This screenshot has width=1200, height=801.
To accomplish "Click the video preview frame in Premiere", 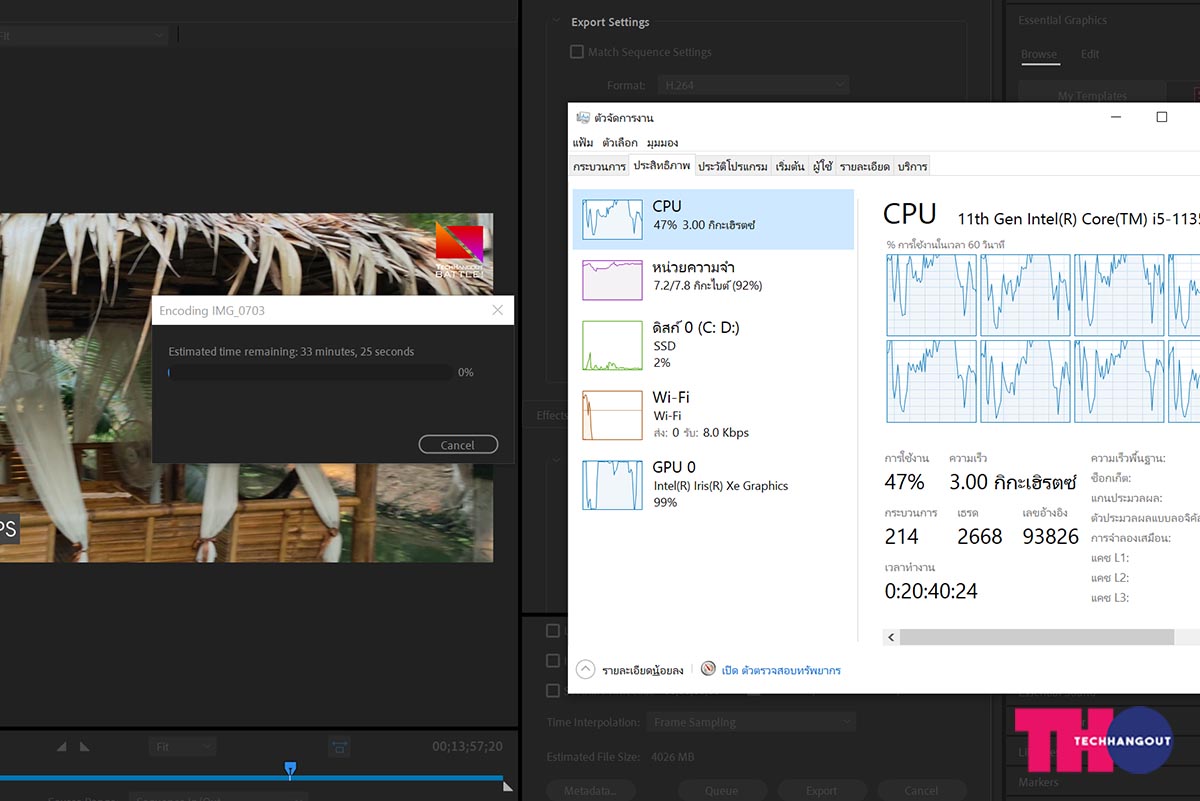I will click(x=246, y=387).
